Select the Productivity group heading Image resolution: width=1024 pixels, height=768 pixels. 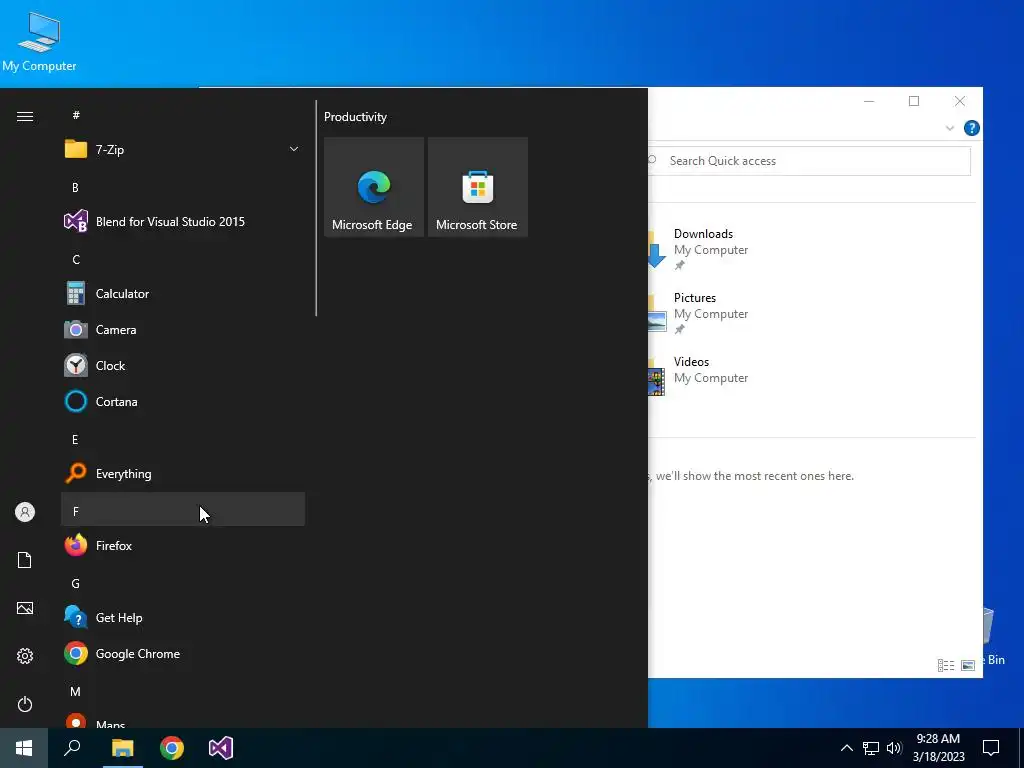click(355, 117)
